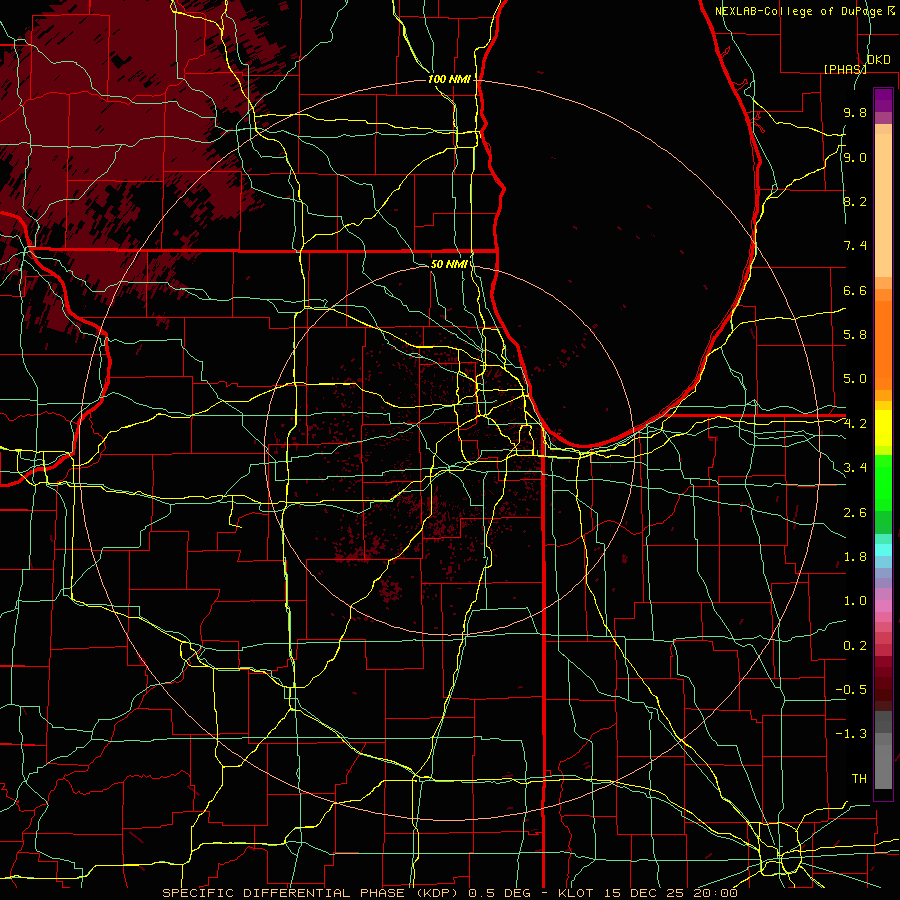
Task: Click the 4.2 scale label
Action: tap(855, 424)
